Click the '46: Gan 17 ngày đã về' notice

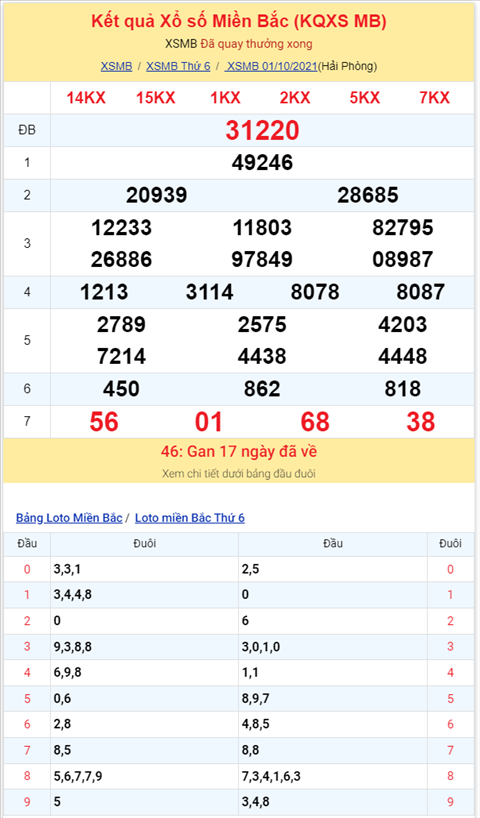coord(246,452)
